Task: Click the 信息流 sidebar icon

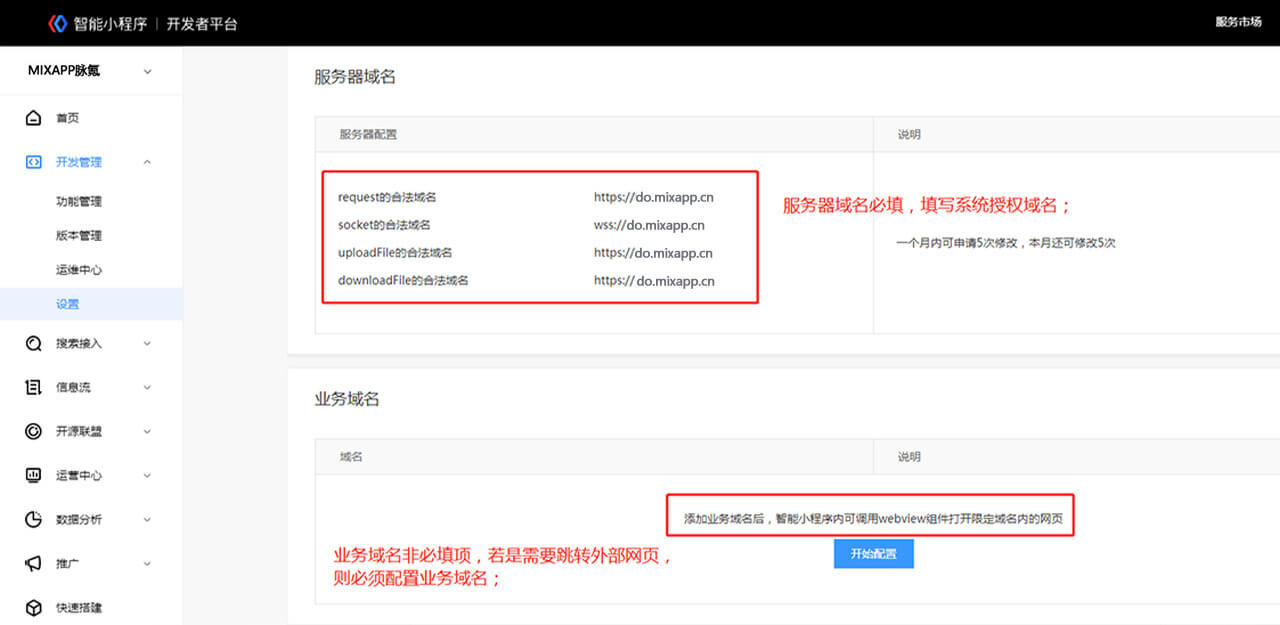Action: click(33, 387)
